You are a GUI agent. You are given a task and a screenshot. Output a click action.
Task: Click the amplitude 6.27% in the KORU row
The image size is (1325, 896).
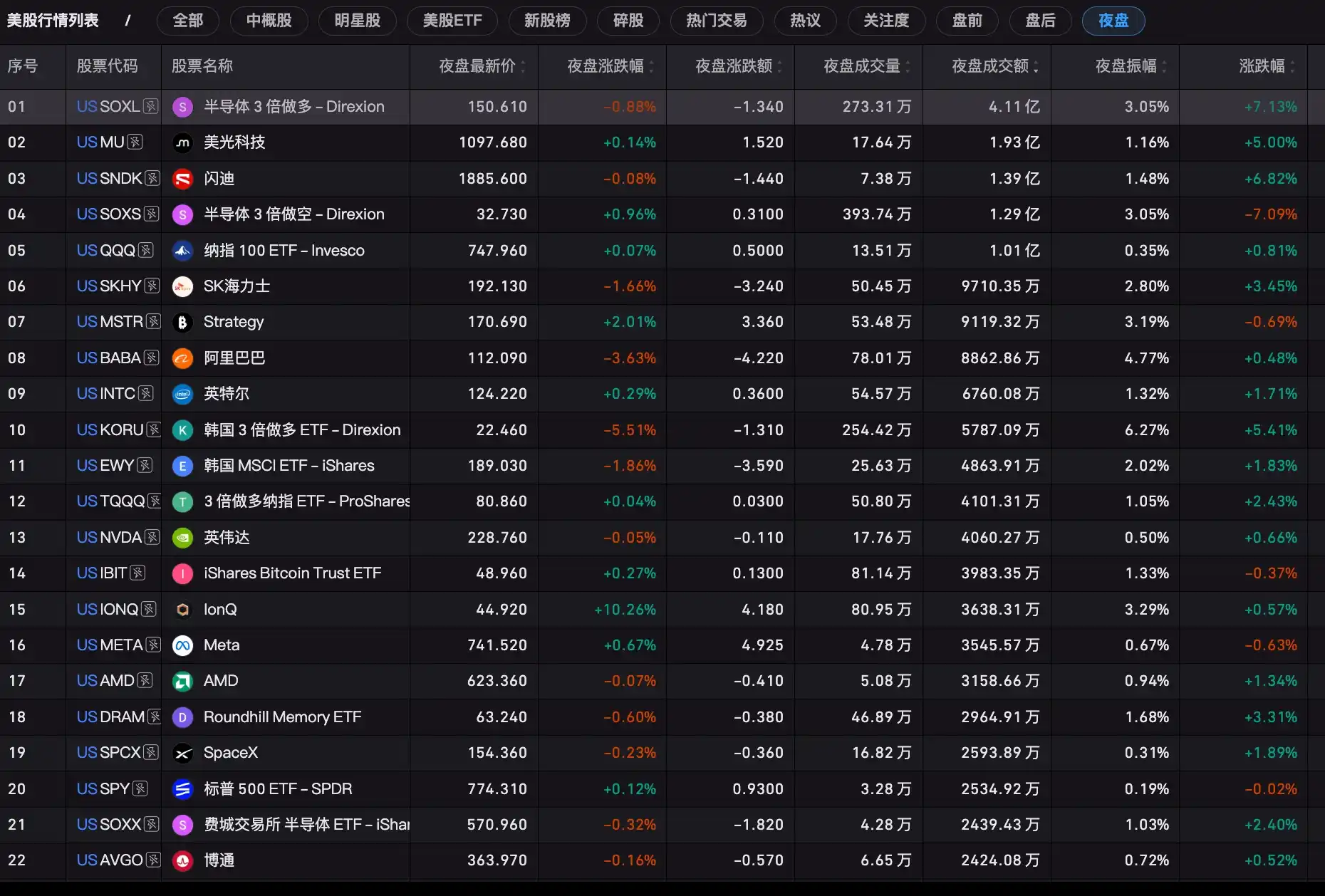coord(1147,430)
